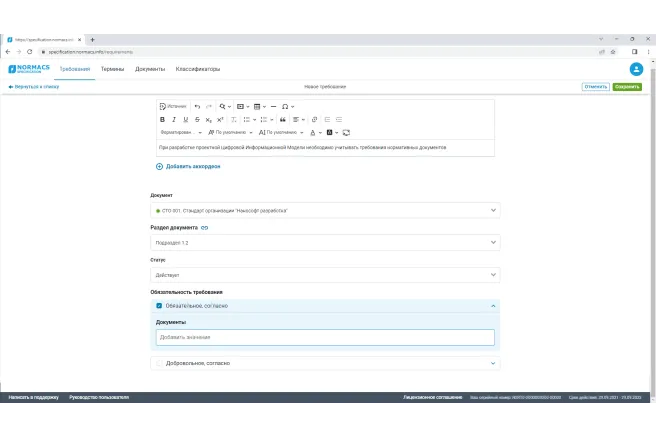Toggle bold formatting in the editor
656x436 pixels.
(162, 119)
